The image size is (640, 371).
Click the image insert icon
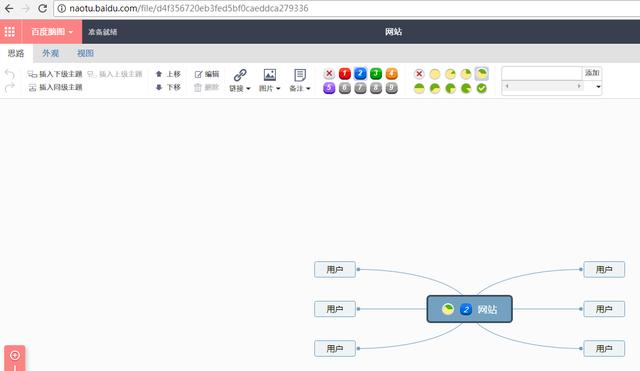tap(270, 75)
